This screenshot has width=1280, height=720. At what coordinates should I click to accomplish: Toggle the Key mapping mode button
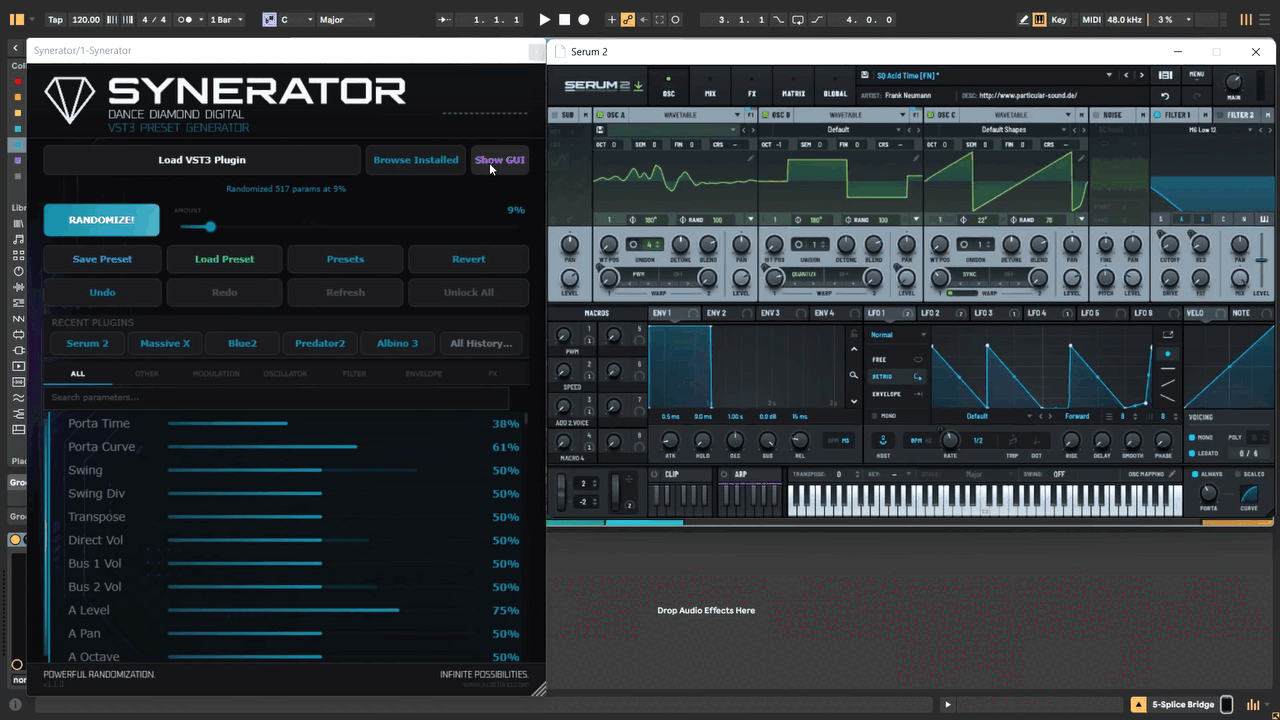tap(1059, 19)
